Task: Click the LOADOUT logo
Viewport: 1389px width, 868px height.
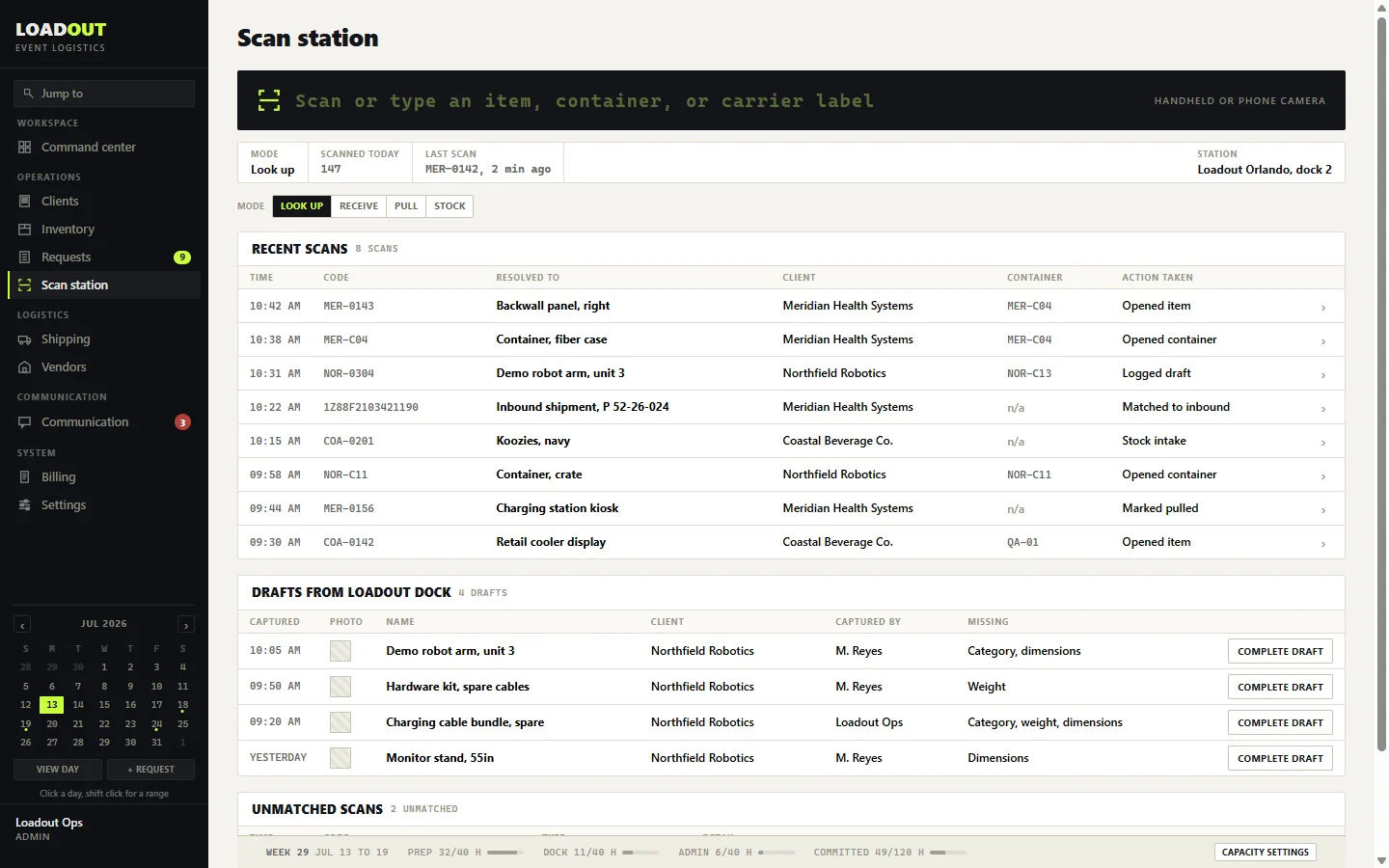Action: tap(61, 30)
